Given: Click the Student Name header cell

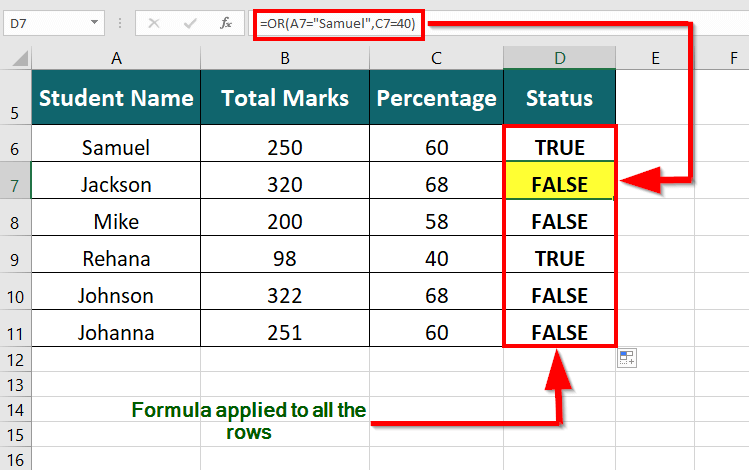Looking at the screenshot, I should 116,97.
